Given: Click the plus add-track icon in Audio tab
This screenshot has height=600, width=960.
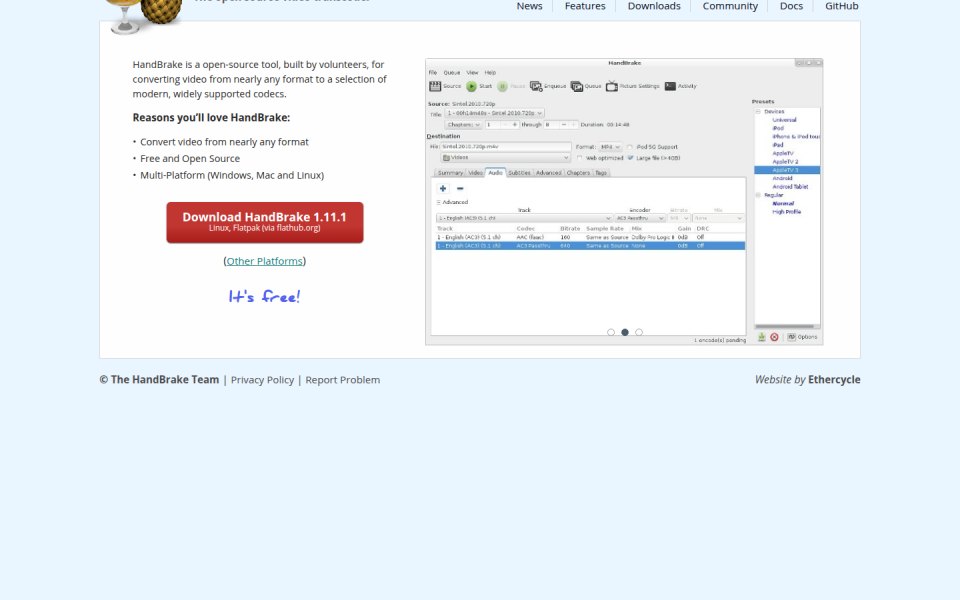Looking at the screenshot, I should [443, 189].
